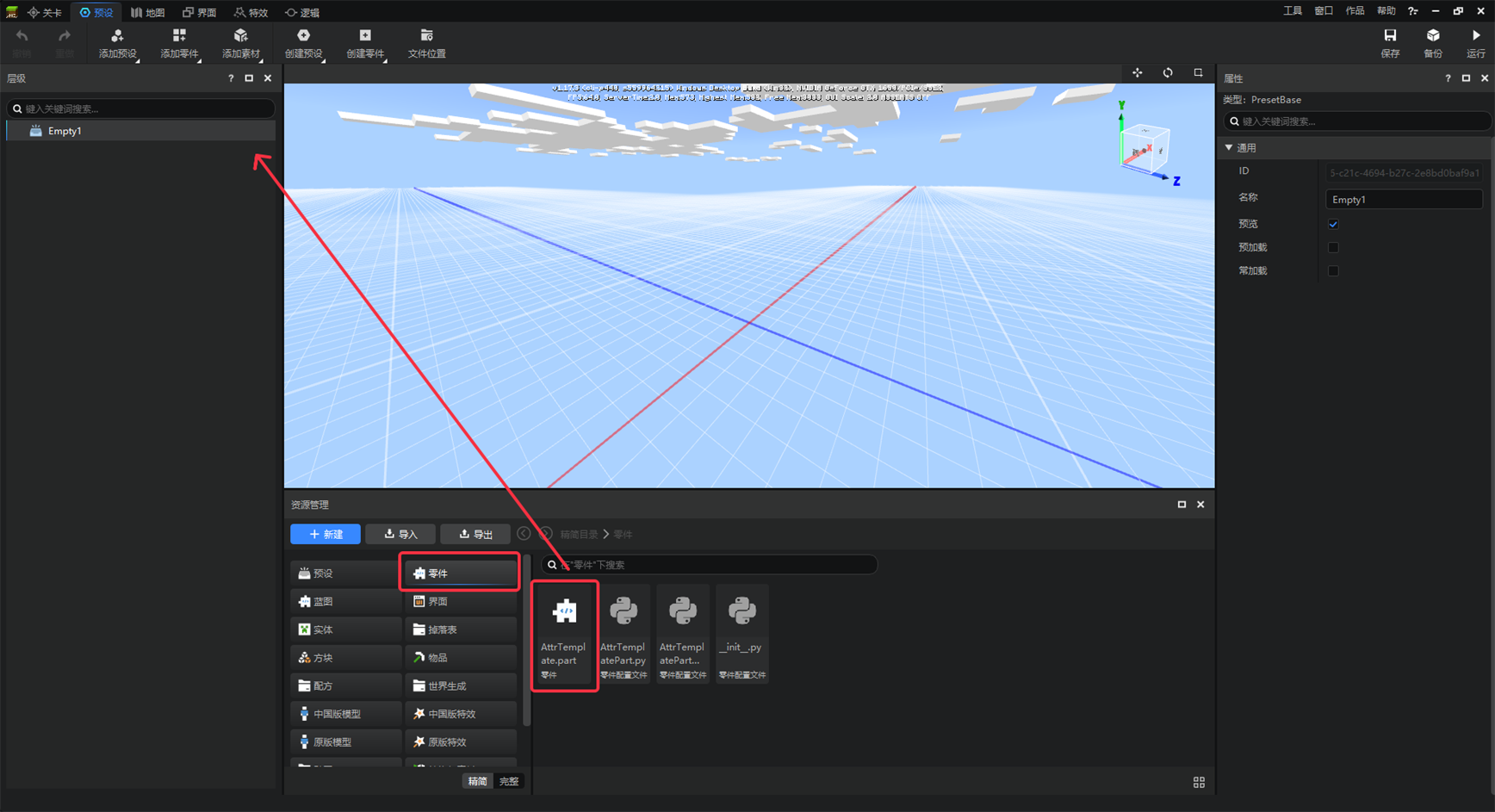
Task: Switch to 特效 tab
Action: (x=251, y=12)
